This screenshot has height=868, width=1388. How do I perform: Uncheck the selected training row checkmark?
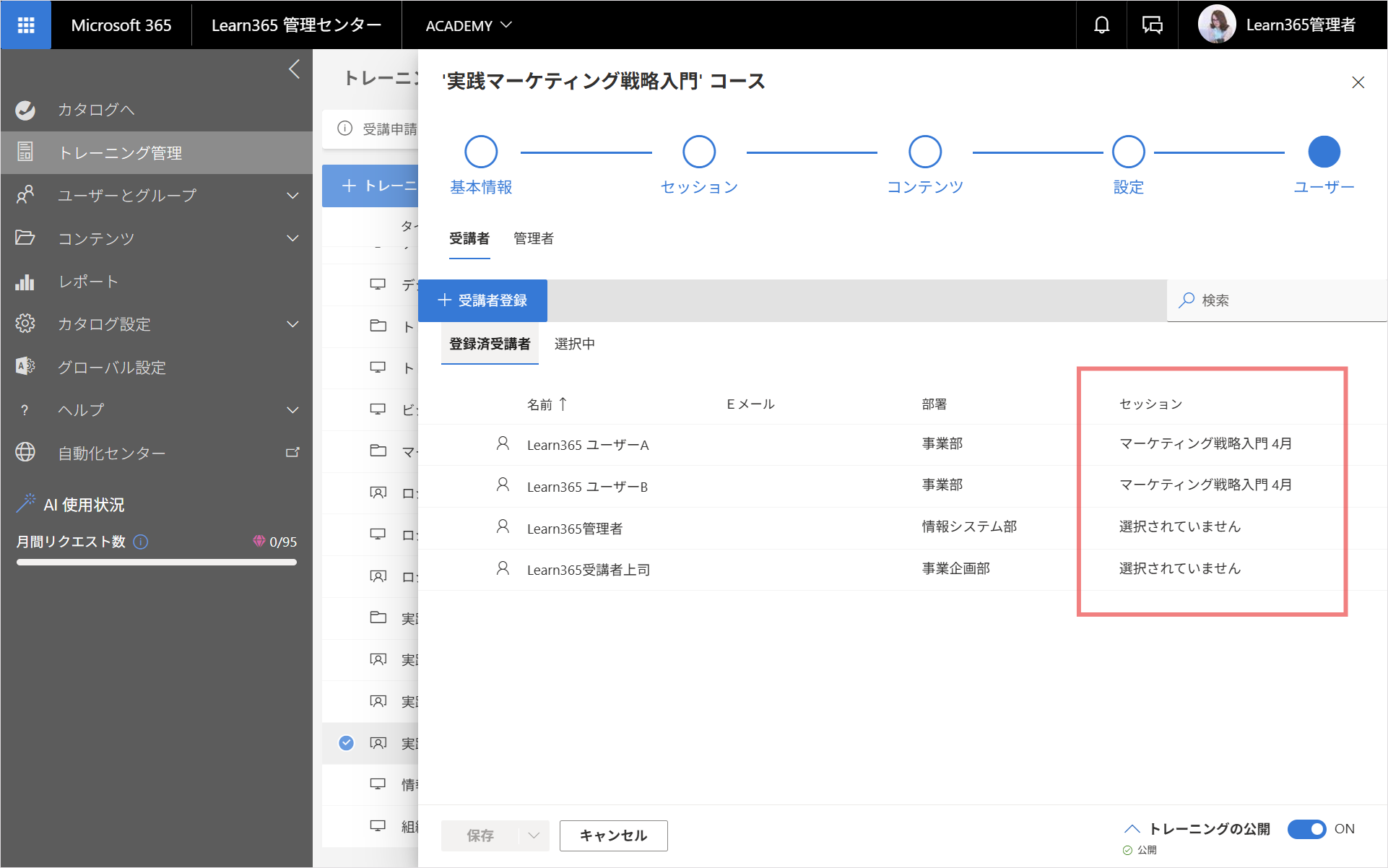[x=347, y=742]
